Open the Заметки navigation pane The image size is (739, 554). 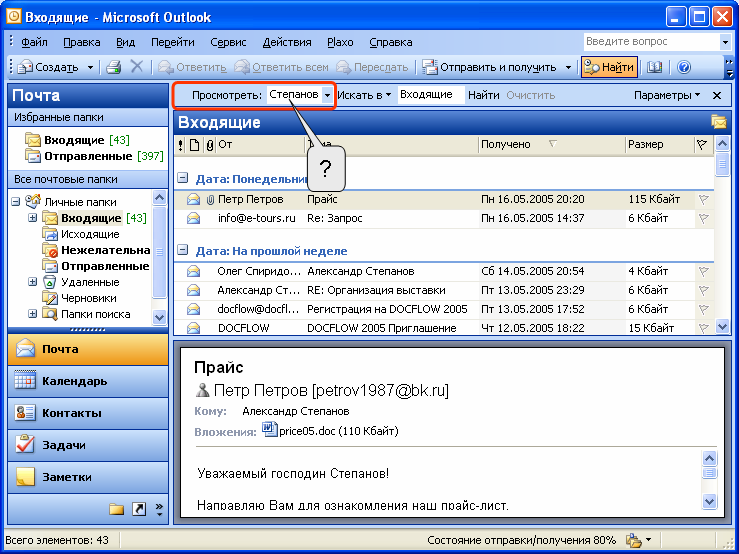(88, 477)
